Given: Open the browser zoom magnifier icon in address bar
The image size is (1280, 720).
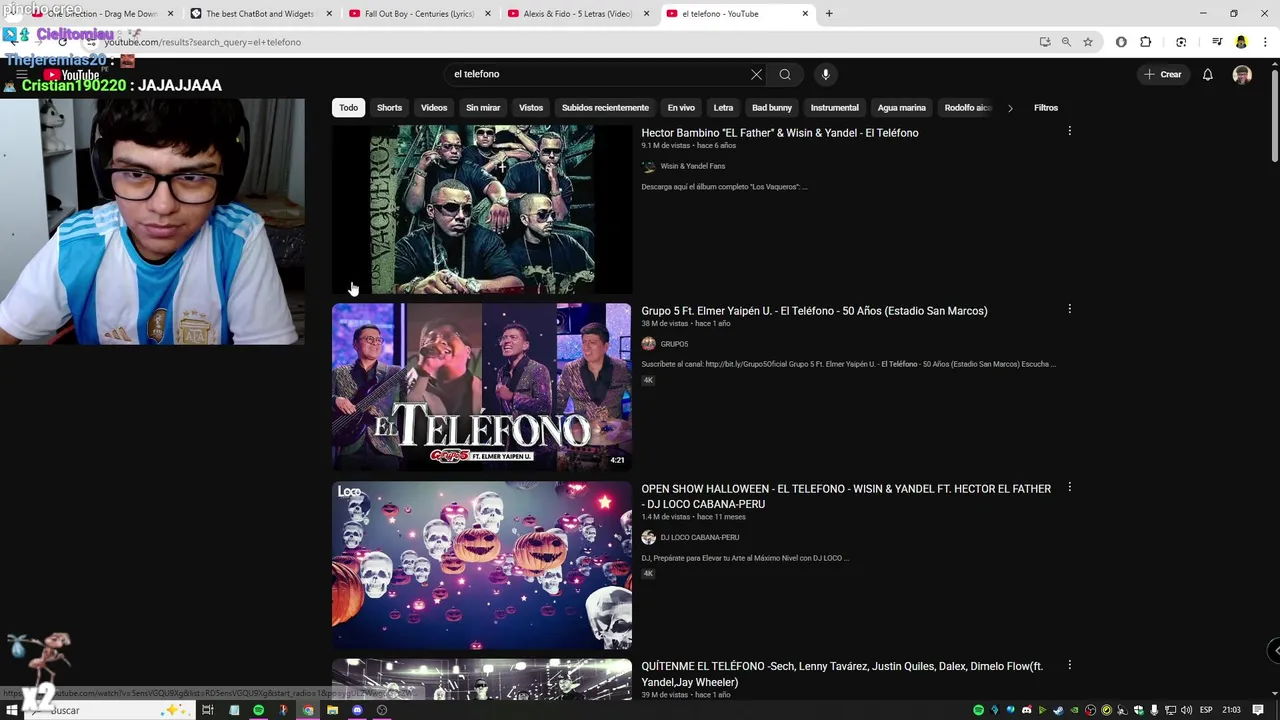Looking at the screenshot, I should click(x=1066, y=42).
